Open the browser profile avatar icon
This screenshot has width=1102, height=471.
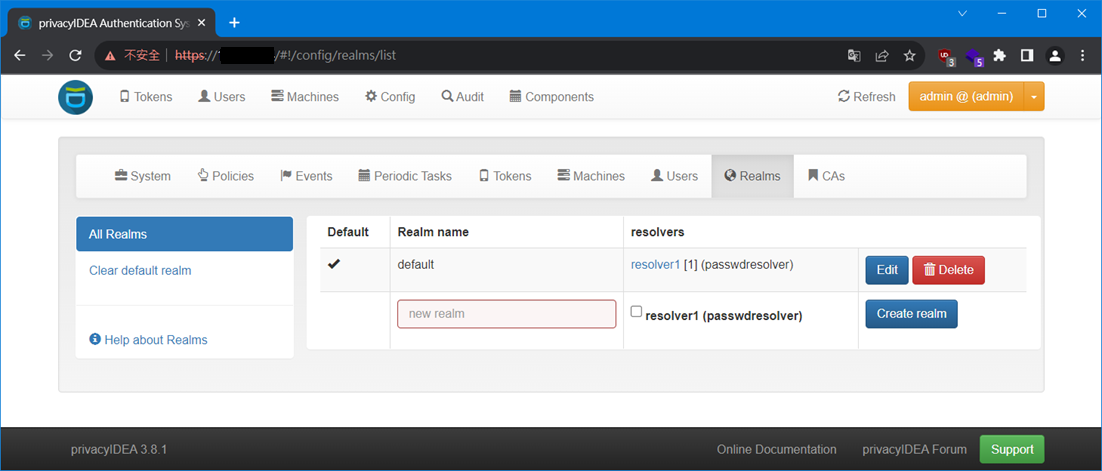click(x=1055, y=56)
